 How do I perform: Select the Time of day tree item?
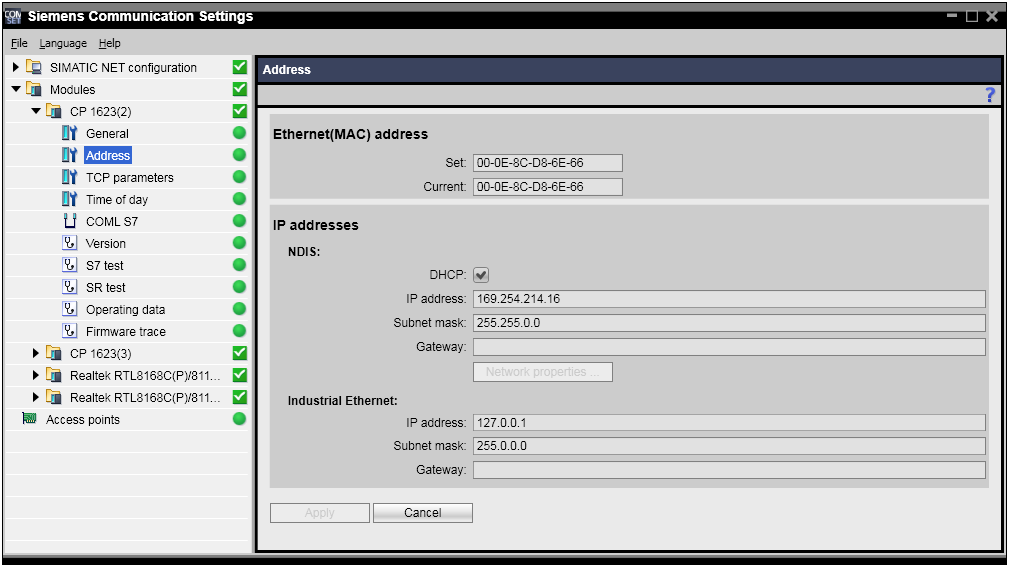(117, 200)
